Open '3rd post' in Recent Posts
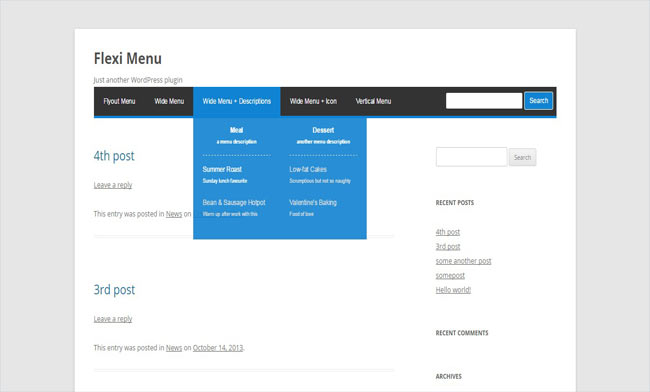This screenshot has height=392, width=650. (448, 247)
